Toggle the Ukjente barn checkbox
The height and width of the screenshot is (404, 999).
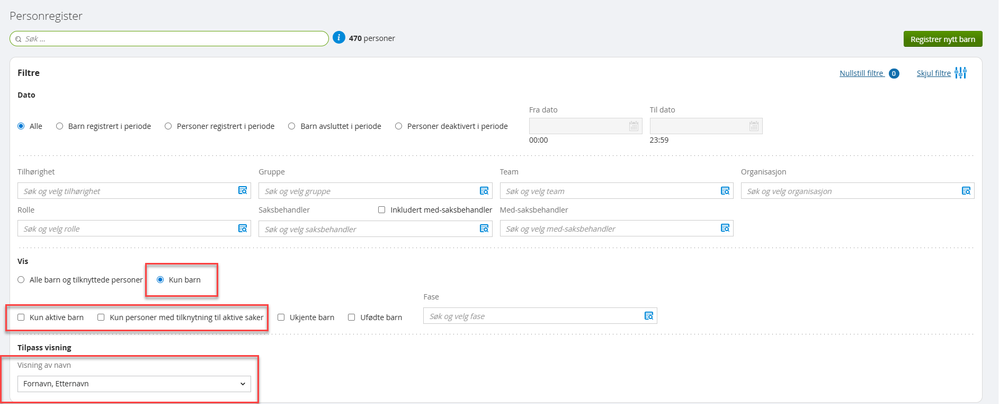coord(281,317)
